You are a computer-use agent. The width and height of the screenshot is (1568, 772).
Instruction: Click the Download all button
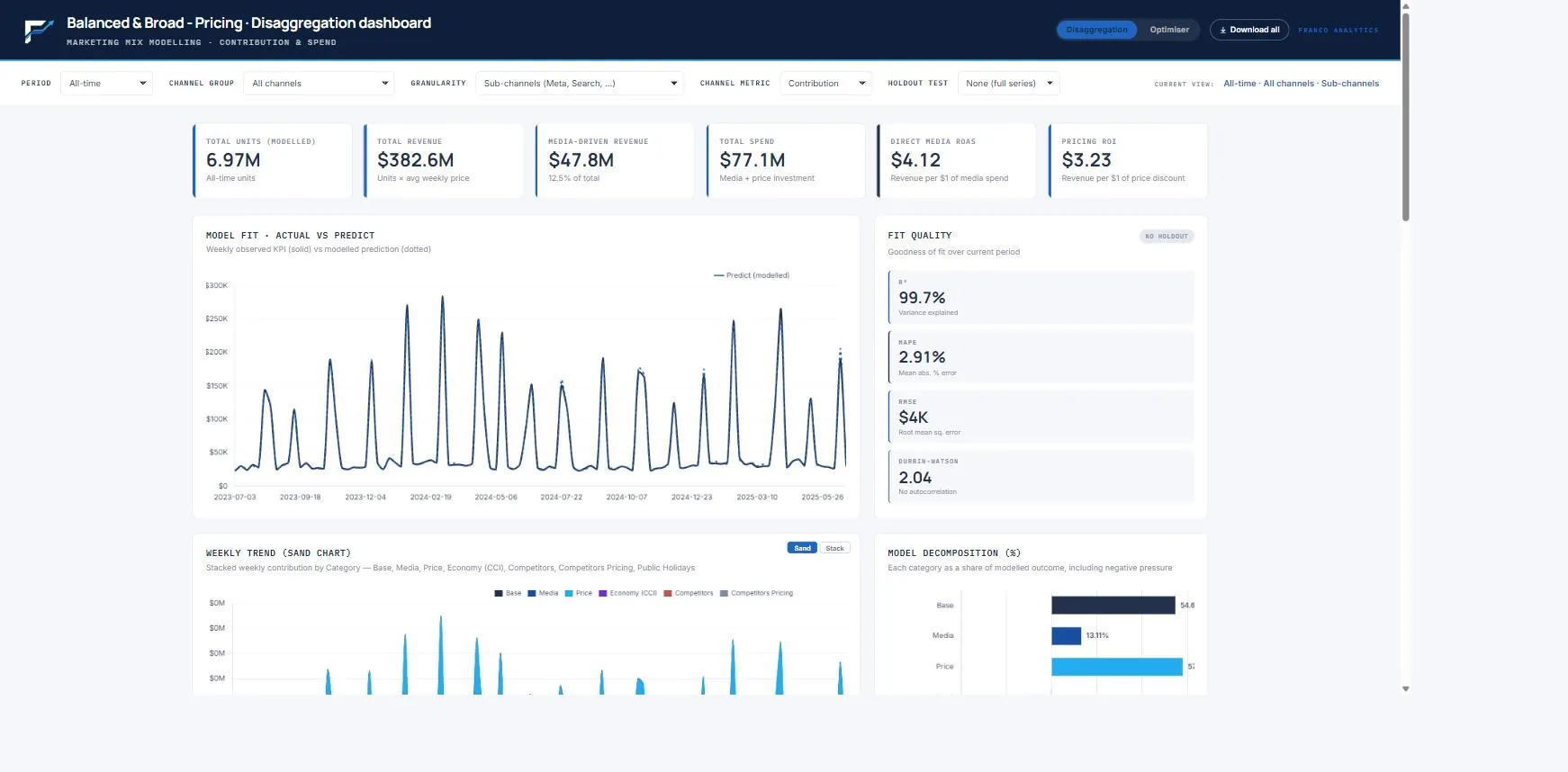pyautogui.click(x=1249, y=30)
